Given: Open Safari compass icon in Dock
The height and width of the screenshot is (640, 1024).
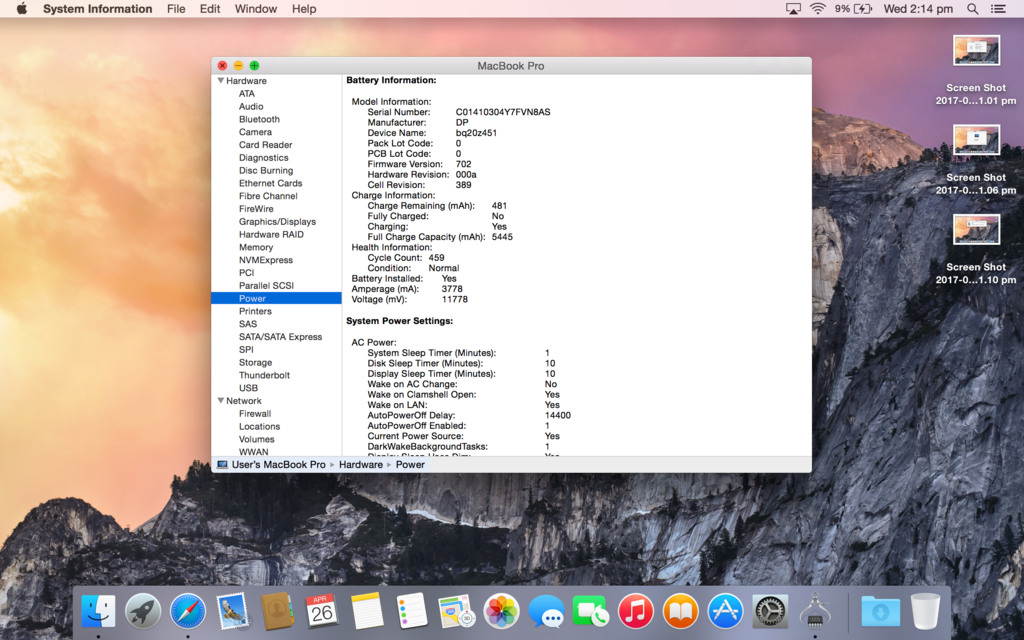Looking at the screenshot, I should pos(187,612).
